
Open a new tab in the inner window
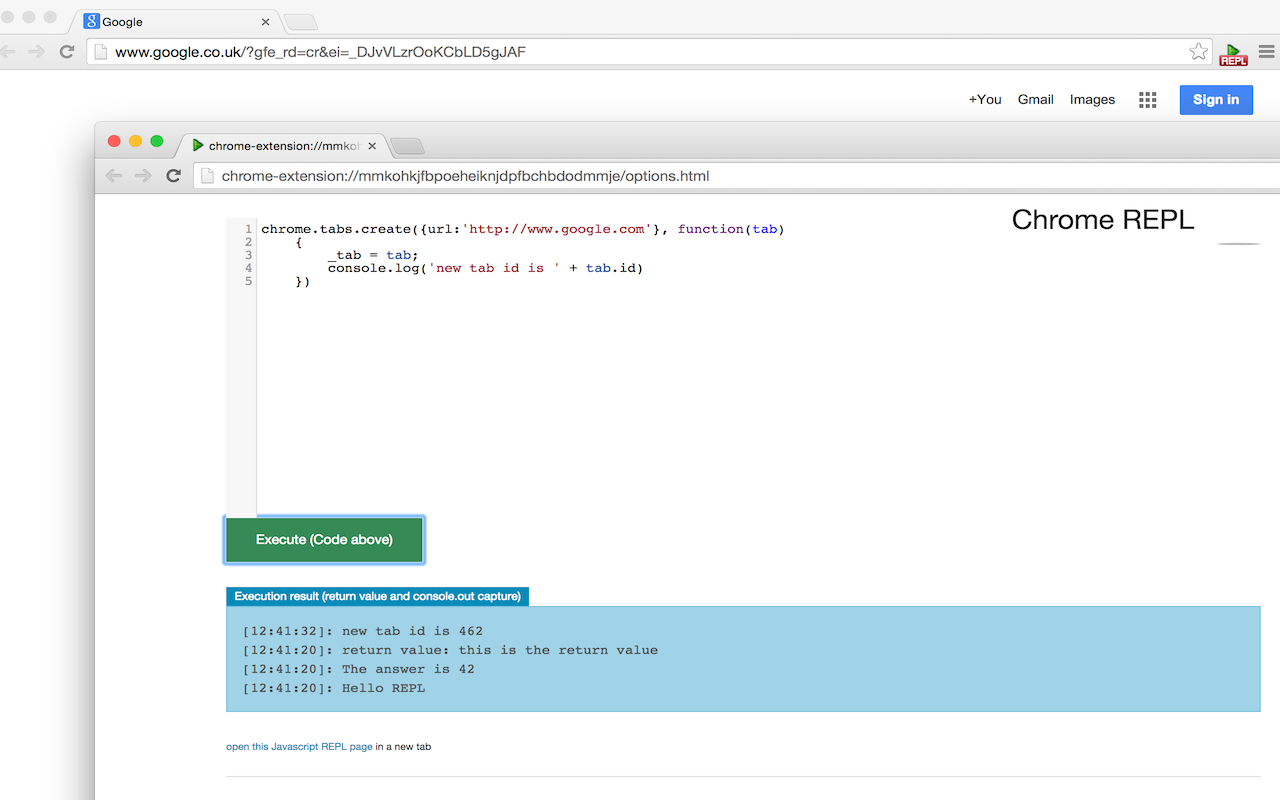click(x=406, y=147)
